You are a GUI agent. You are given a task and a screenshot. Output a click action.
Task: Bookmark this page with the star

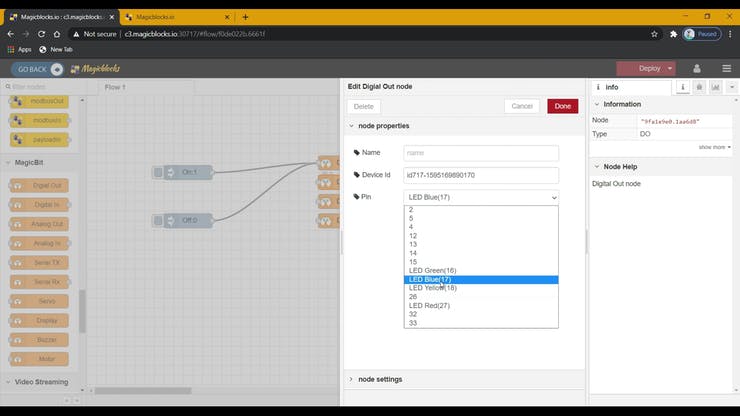pos(654,34)
